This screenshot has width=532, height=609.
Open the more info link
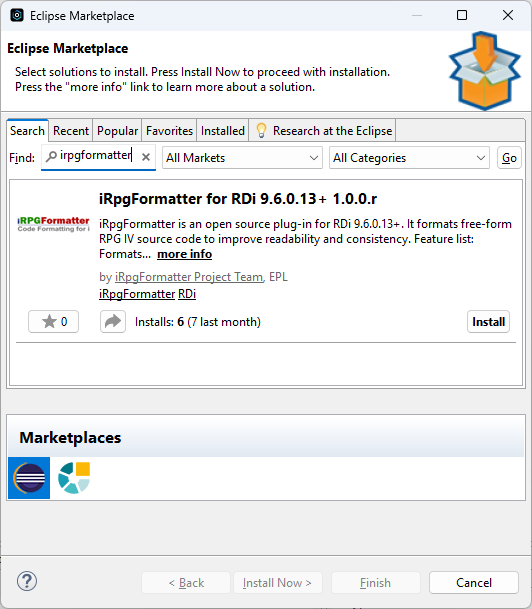[x=184, y=254]
